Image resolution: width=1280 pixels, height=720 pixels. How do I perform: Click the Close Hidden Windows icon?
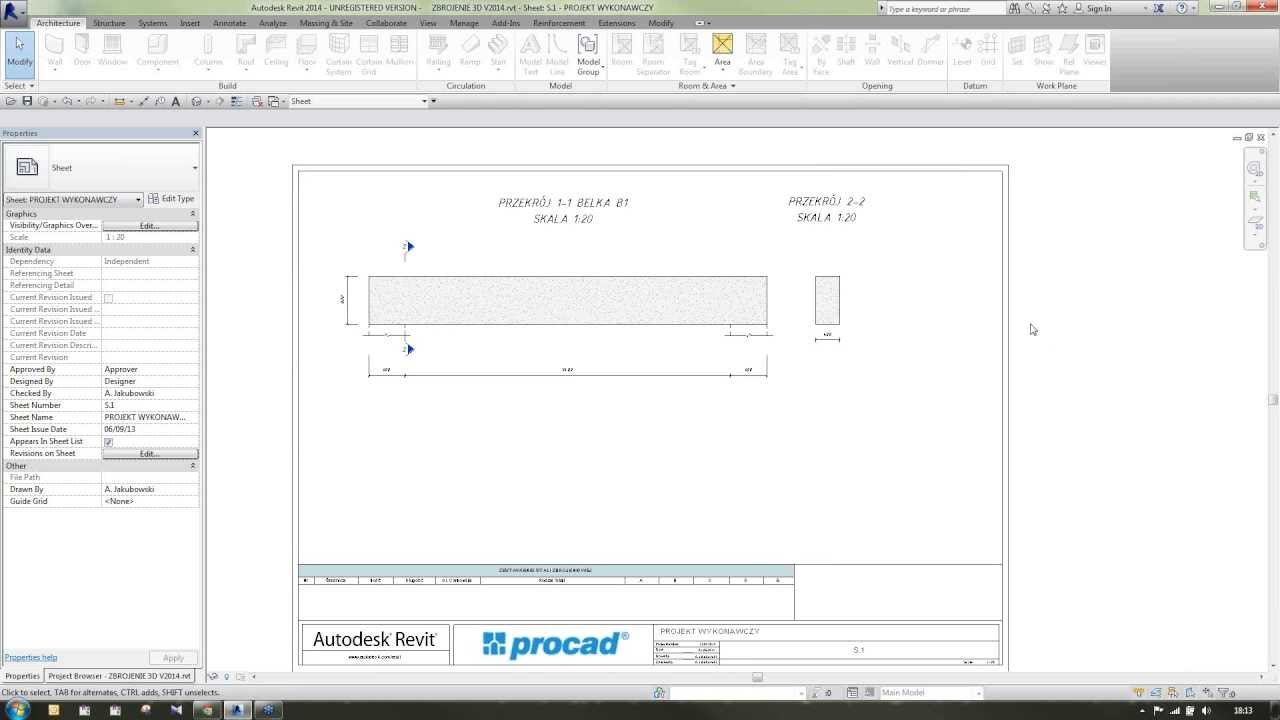click(257, 101)
